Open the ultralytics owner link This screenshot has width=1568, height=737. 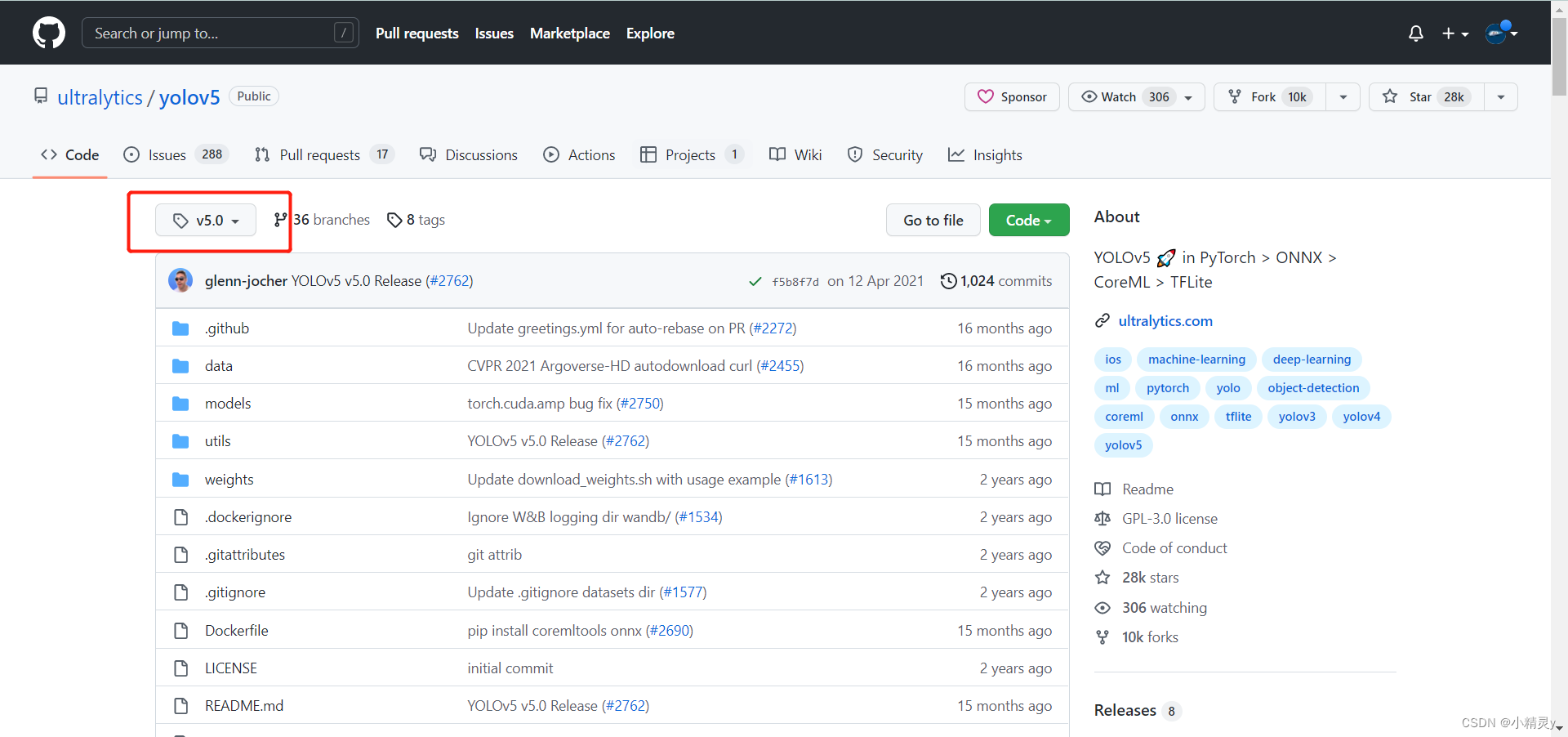pos(100,97)
